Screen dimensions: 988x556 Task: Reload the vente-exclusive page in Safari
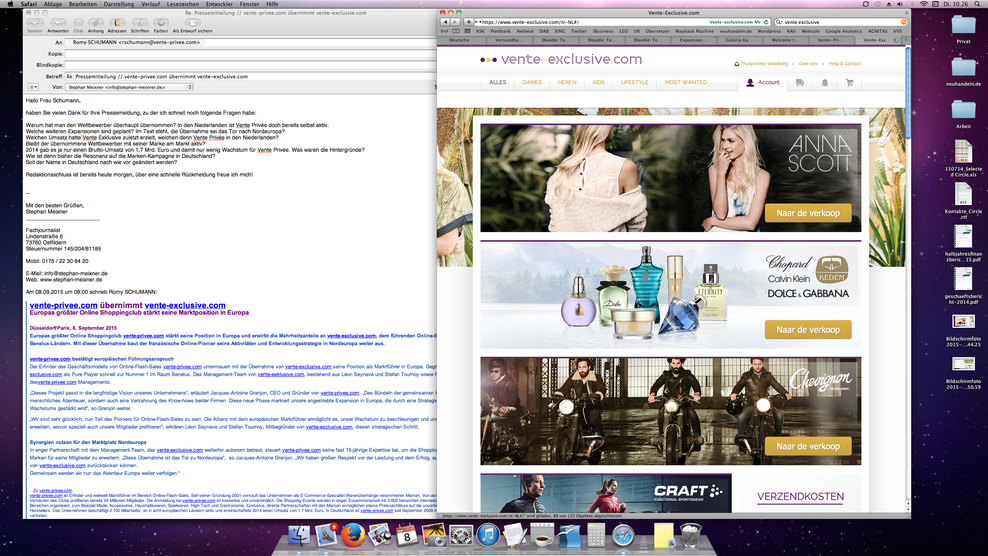point(766,22)
